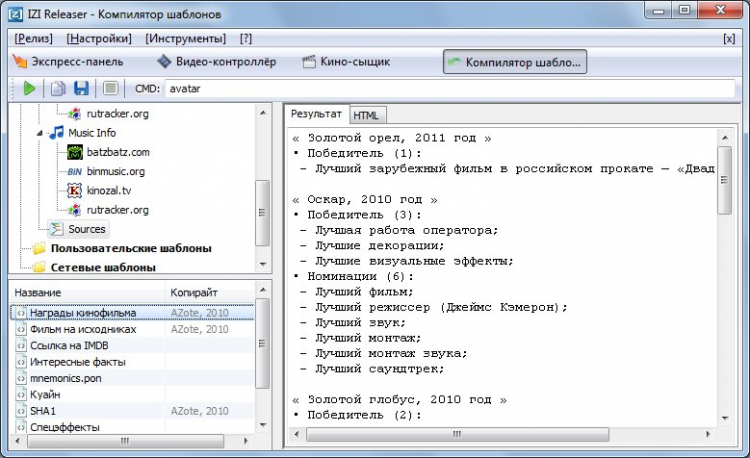Click the tree panel vertical scrollbar thumb

262,213
